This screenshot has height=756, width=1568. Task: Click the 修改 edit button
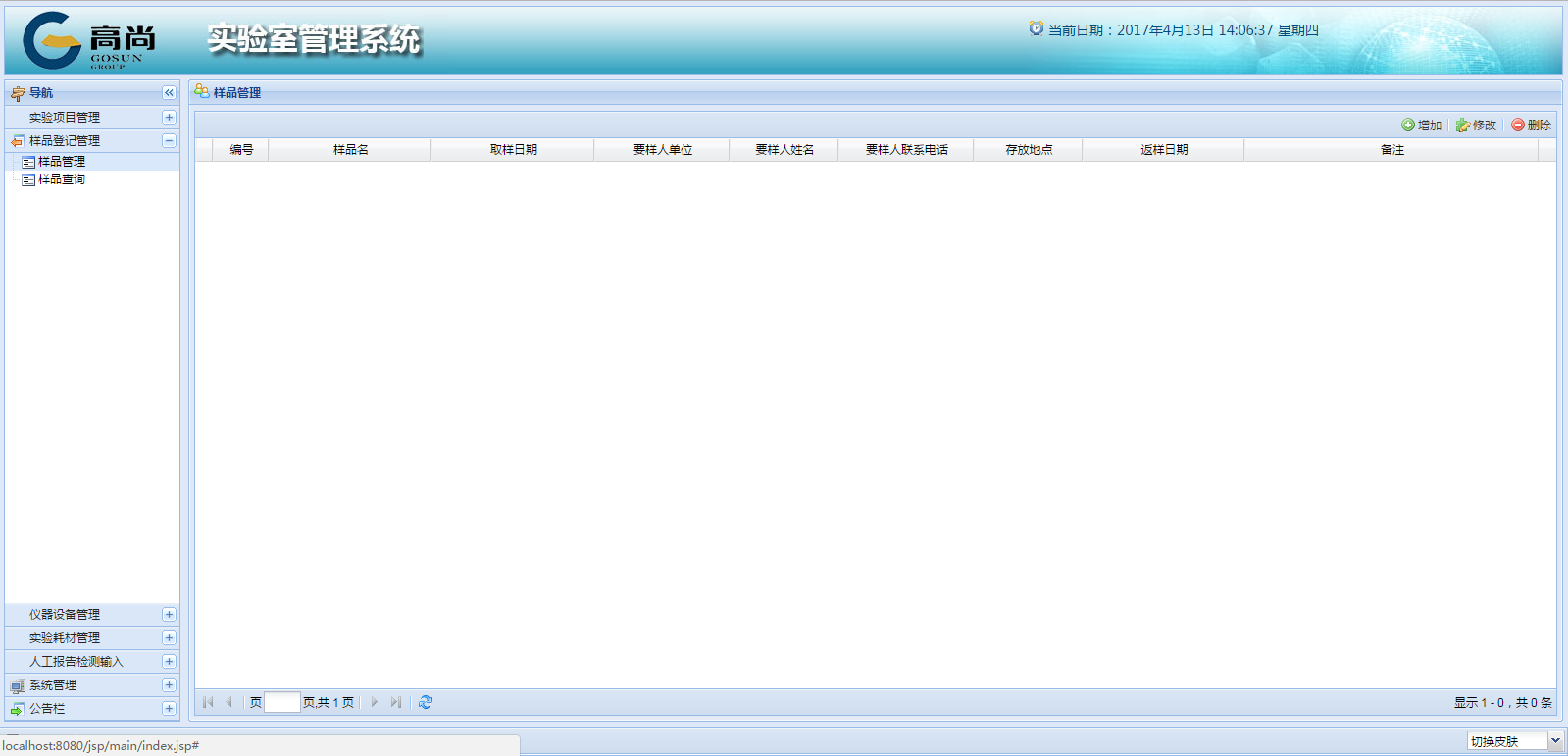click(1477, 126)
